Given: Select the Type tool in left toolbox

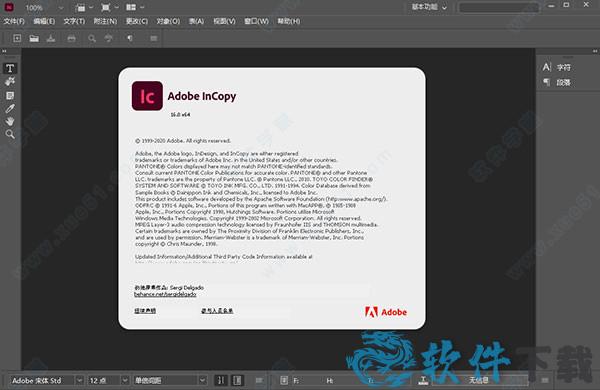Looking at the screenshot, I should pos(10,68).
